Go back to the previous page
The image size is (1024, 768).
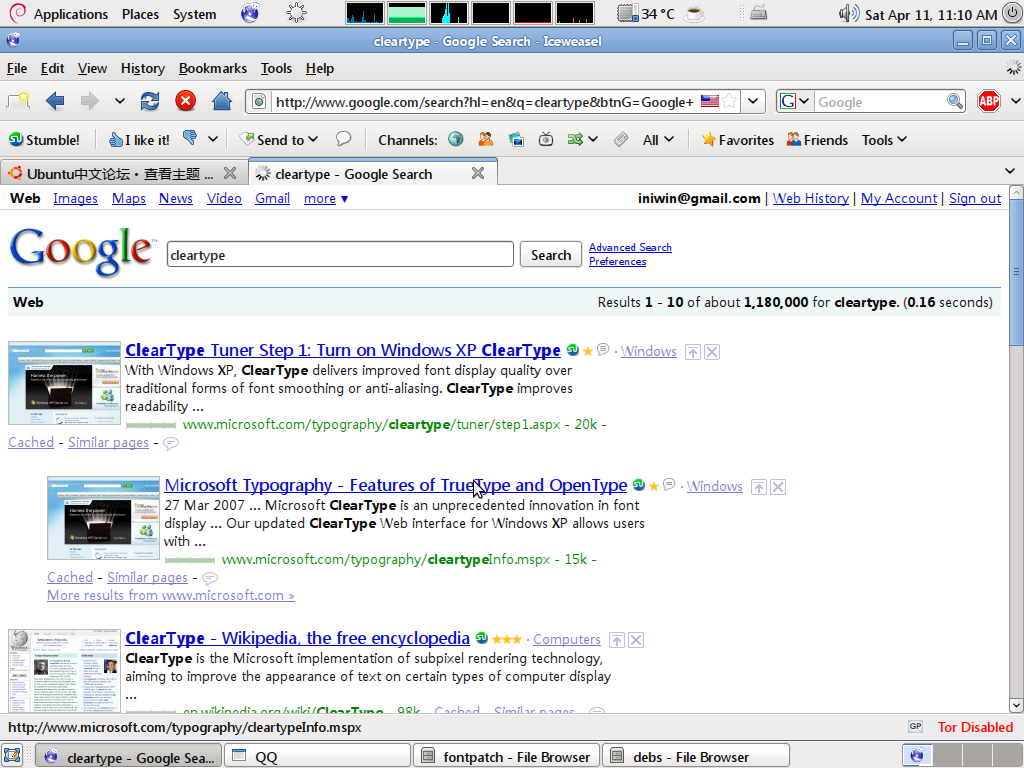point(56,101)
